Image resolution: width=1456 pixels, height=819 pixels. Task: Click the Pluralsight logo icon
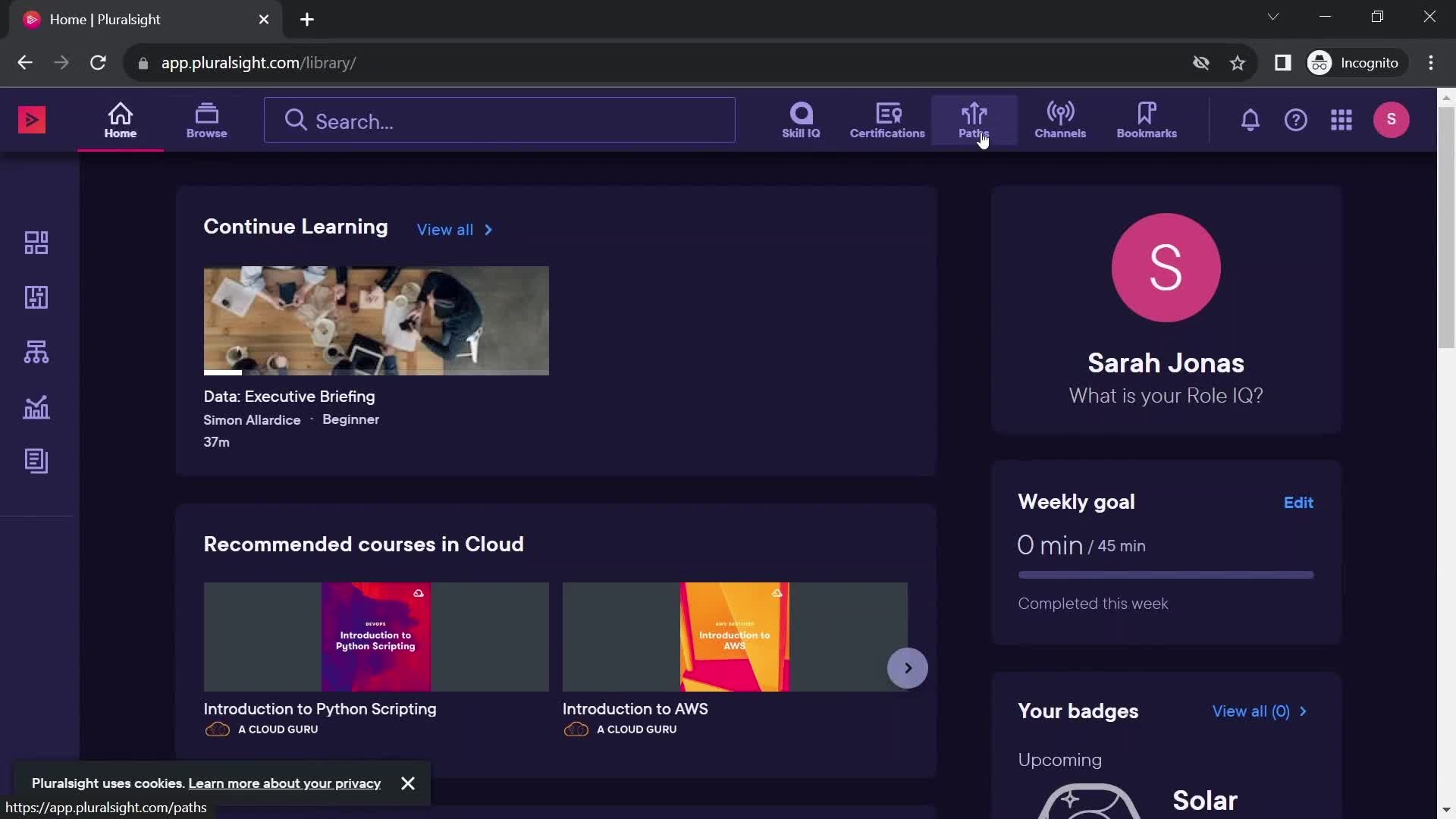coord(32,120)
